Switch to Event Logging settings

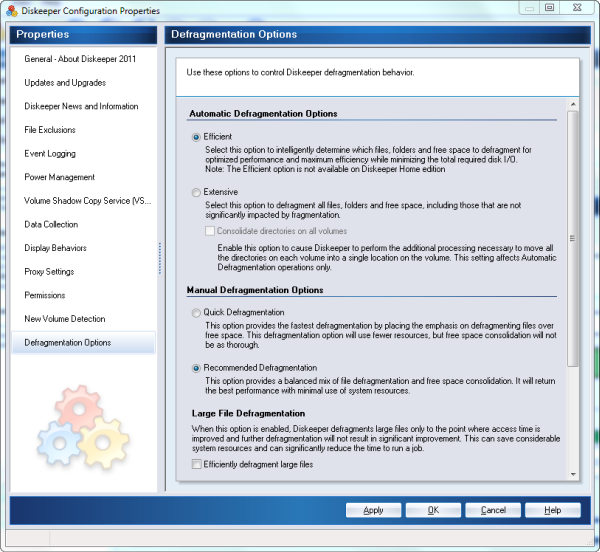(x=50, y=154)
